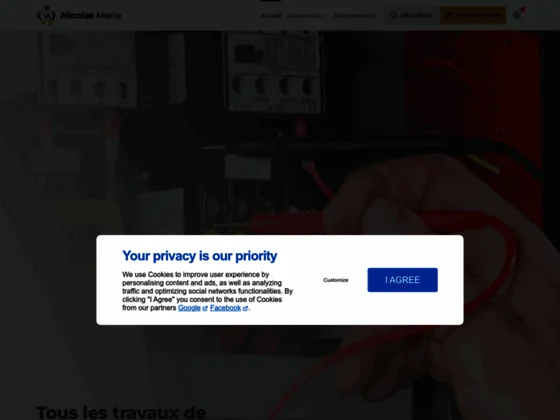Screen dimensions: 560x420
Task: Follow the Facebook partner link
Action: (225, 308)
